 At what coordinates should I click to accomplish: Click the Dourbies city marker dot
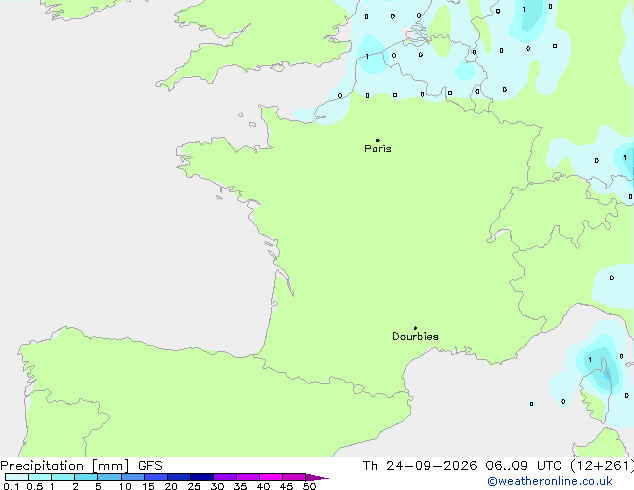(415, 328)
